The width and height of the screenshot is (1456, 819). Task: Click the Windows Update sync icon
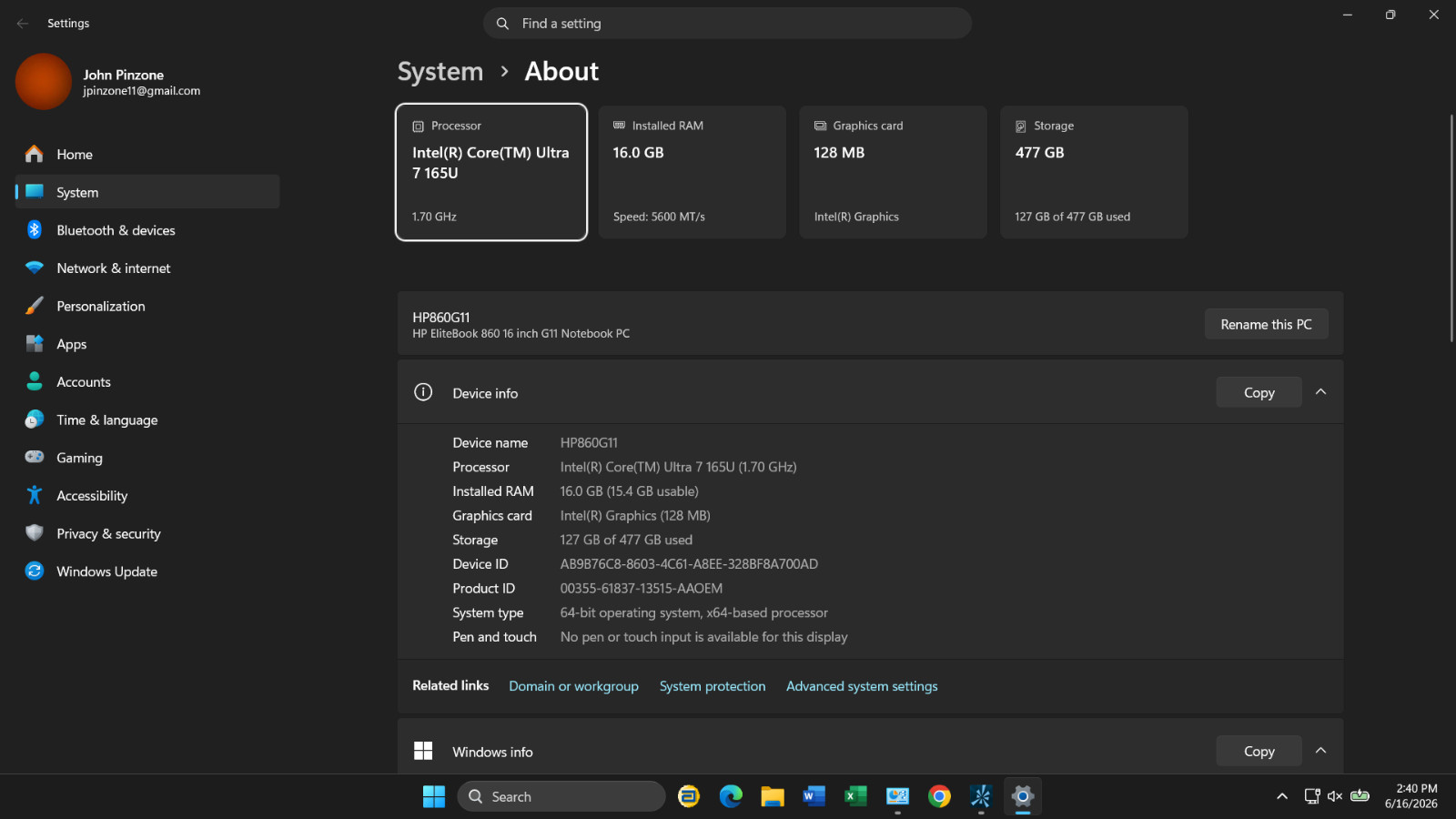point(35,571)
